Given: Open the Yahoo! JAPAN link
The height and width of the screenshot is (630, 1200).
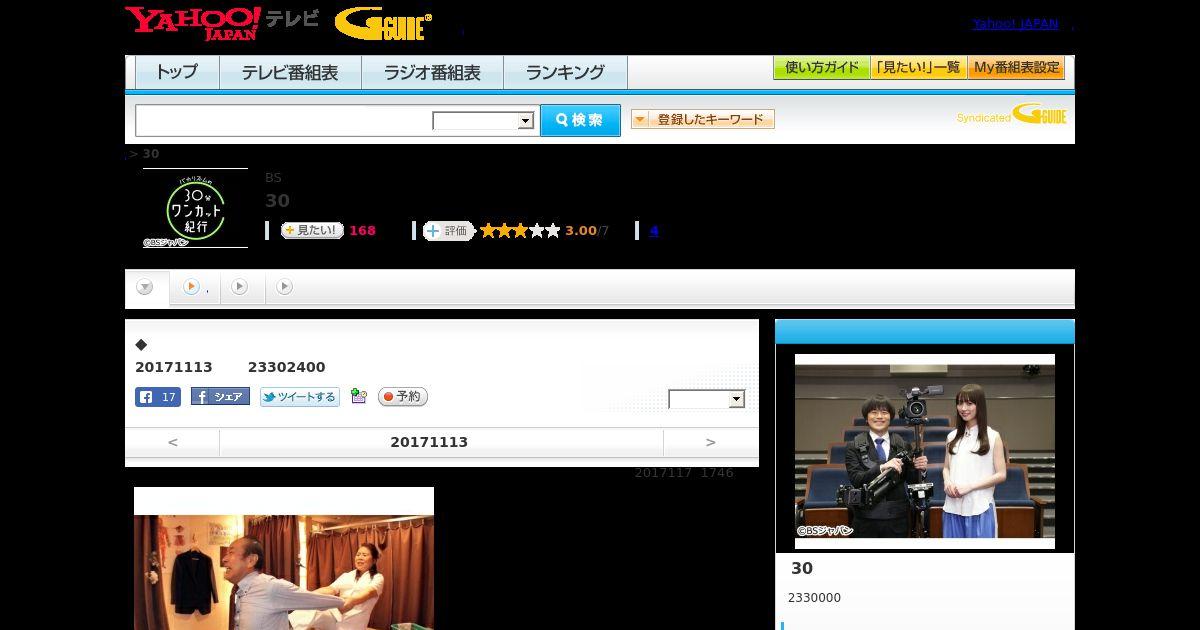Looking at the screenshot, I should tap(1015, 24).
